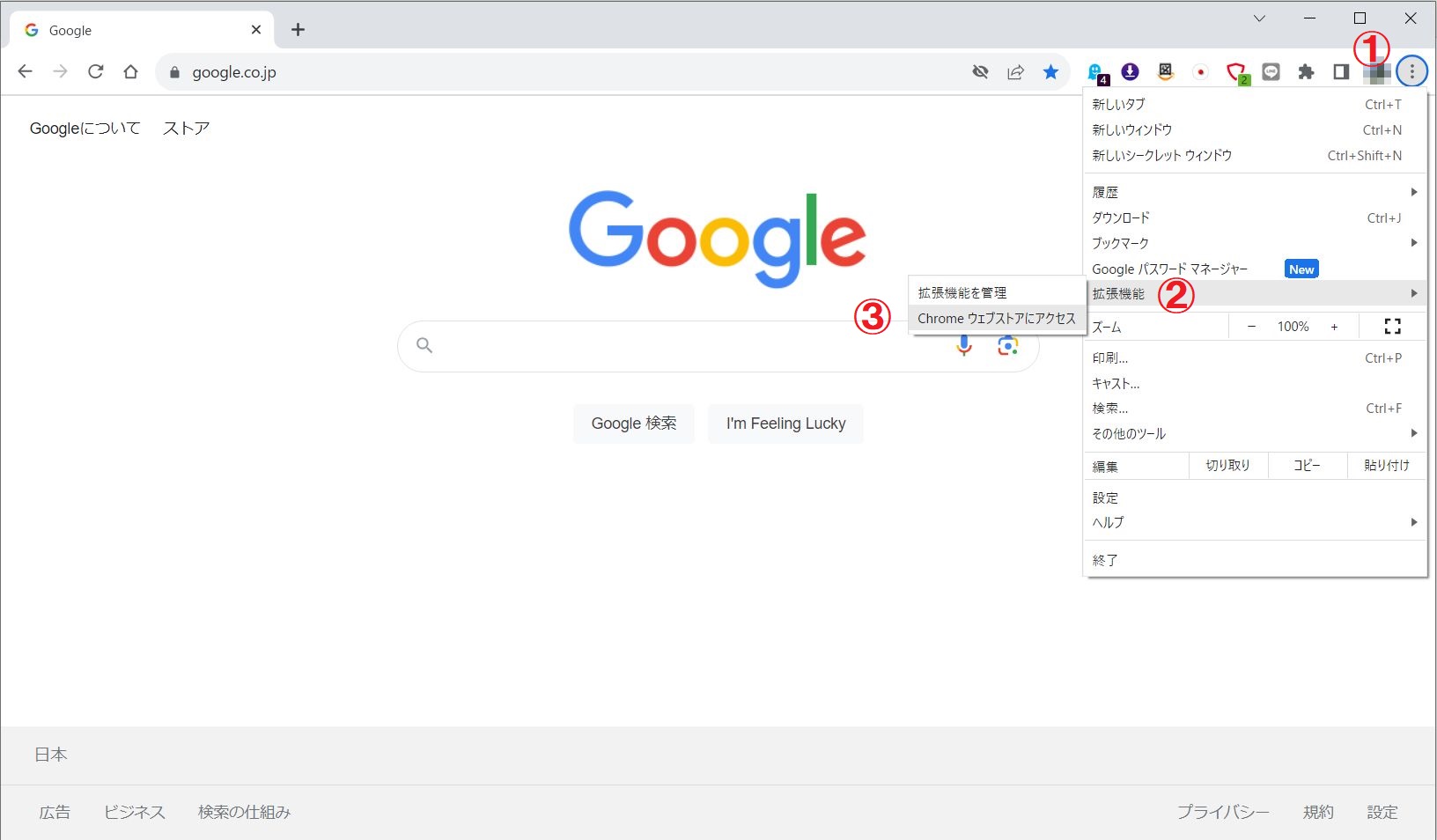Open the Amazon-style extension icon
The width and height of the screenshot is (1437, 840).
[x=1165, y=72]
